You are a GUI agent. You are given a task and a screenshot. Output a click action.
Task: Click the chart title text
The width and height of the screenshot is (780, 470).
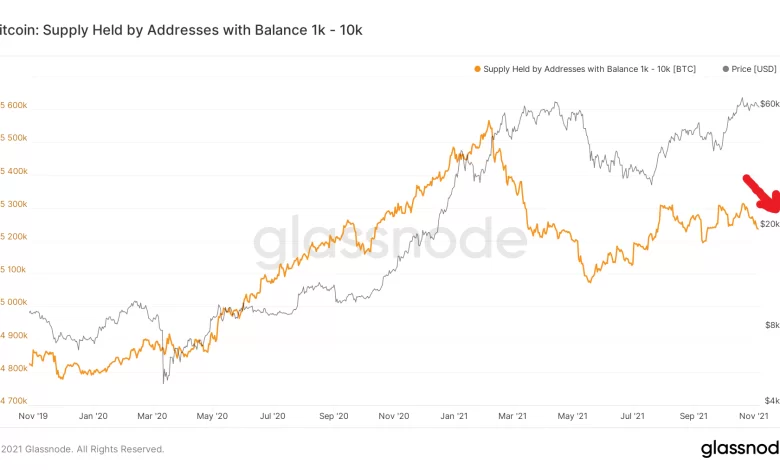(180, 30)
